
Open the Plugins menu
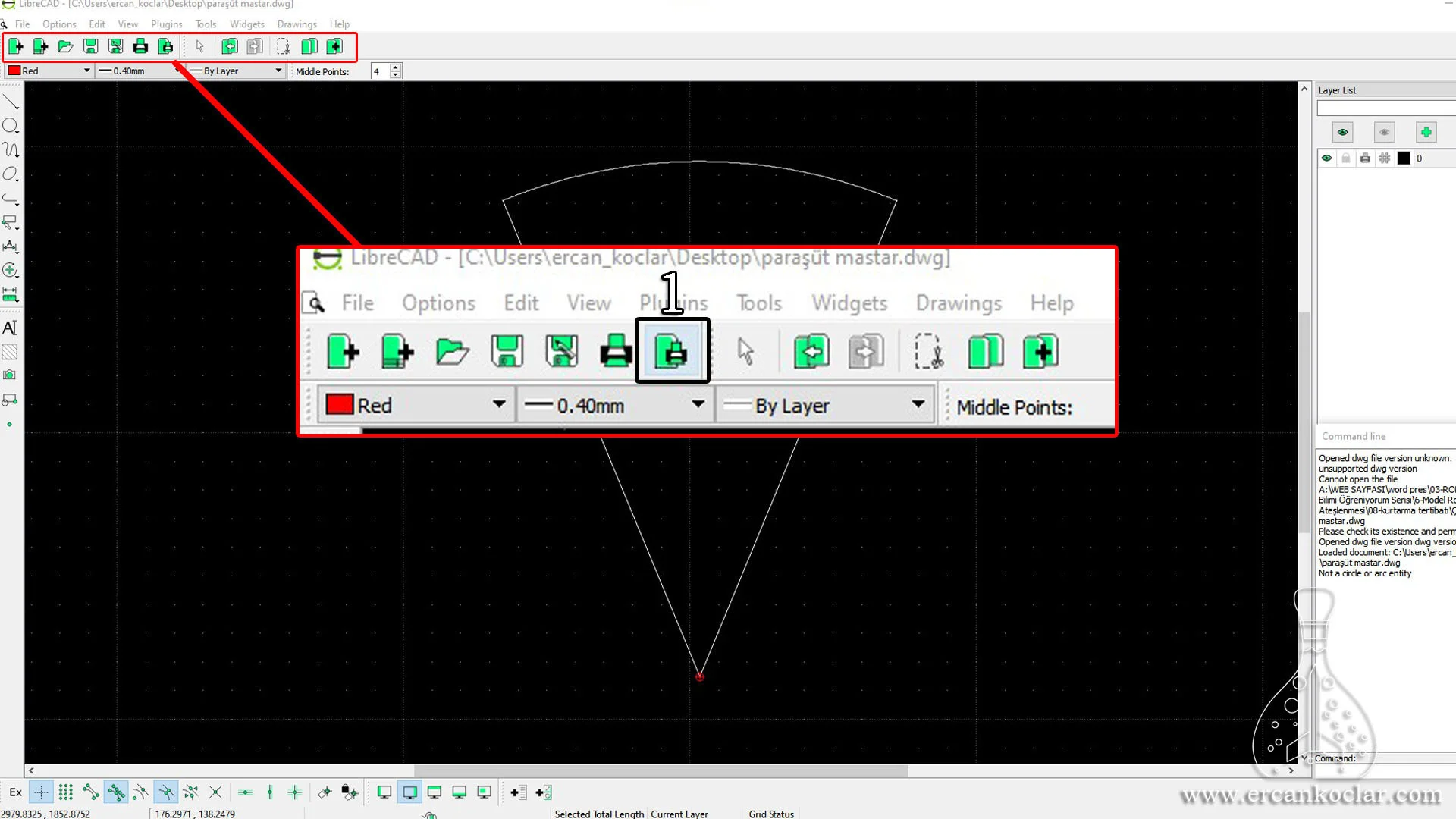166,24
